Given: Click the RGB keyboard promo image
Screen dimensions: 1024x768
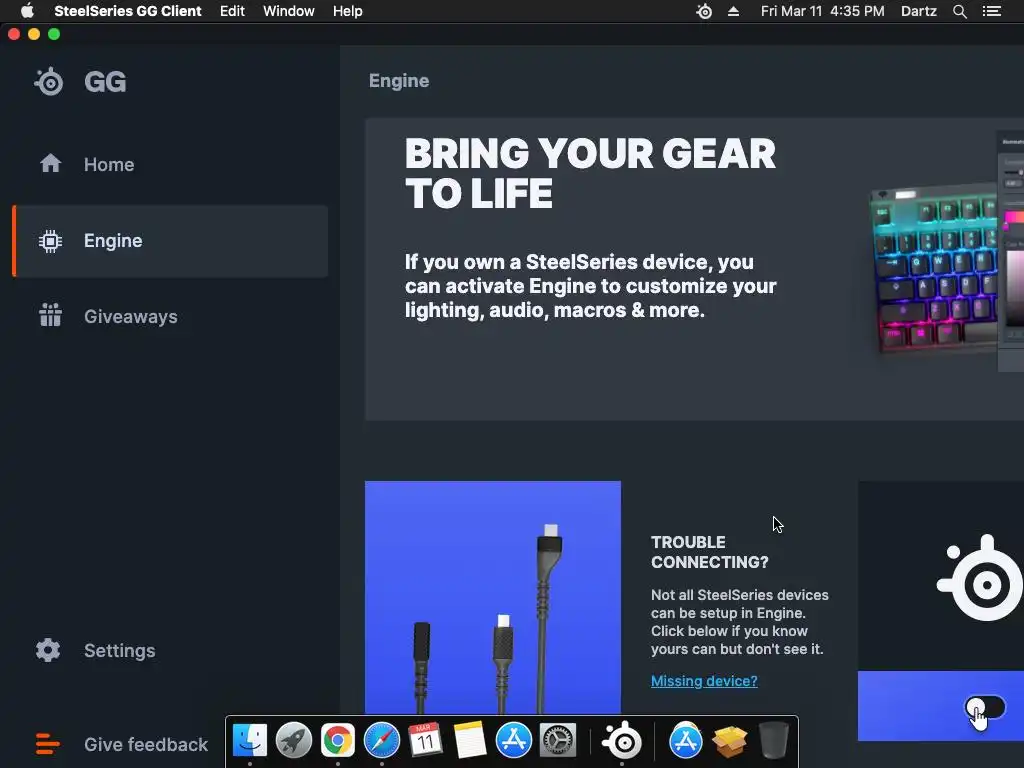Looking at the screenshot, I should [946, 266].
